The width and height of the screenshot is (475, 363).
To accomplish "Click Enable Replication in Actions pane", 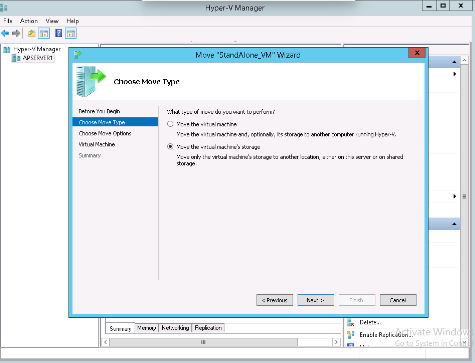I will point(385,335).
